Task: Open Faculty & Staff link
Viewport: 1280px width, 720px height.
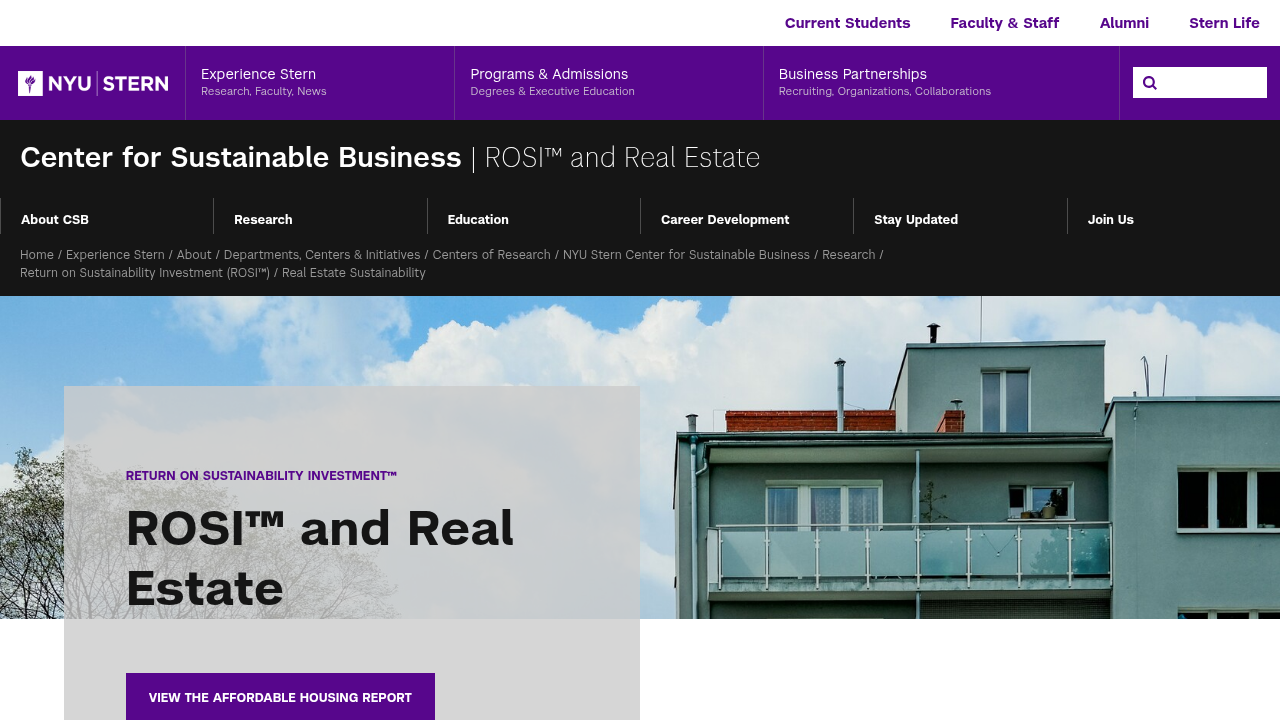Action: point(1004,23)
